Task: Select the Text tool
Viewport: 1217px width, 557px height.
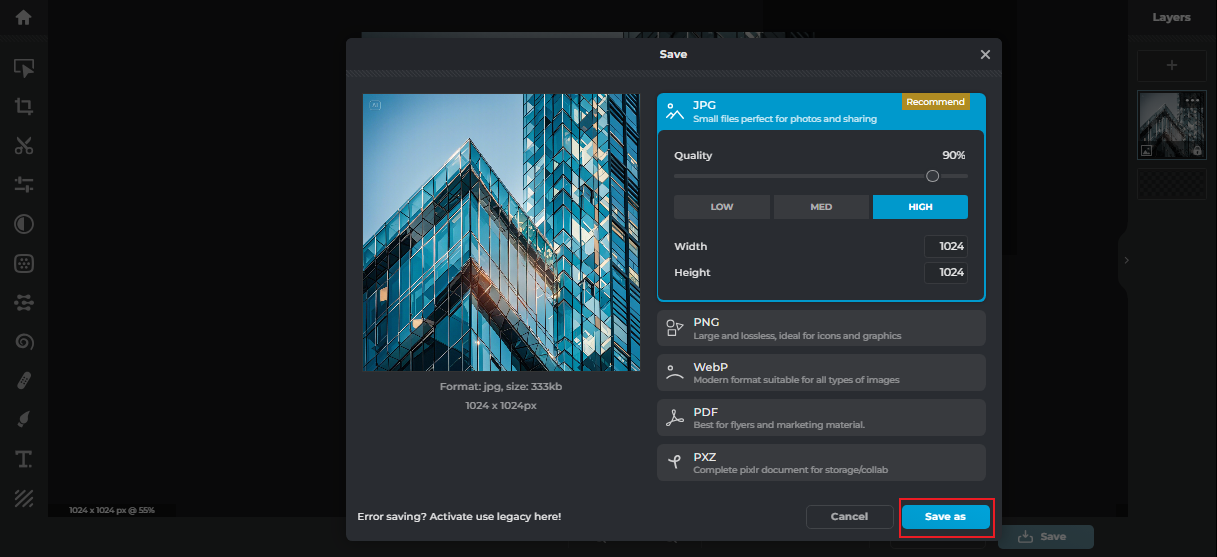Action: (x=24, y=459)
